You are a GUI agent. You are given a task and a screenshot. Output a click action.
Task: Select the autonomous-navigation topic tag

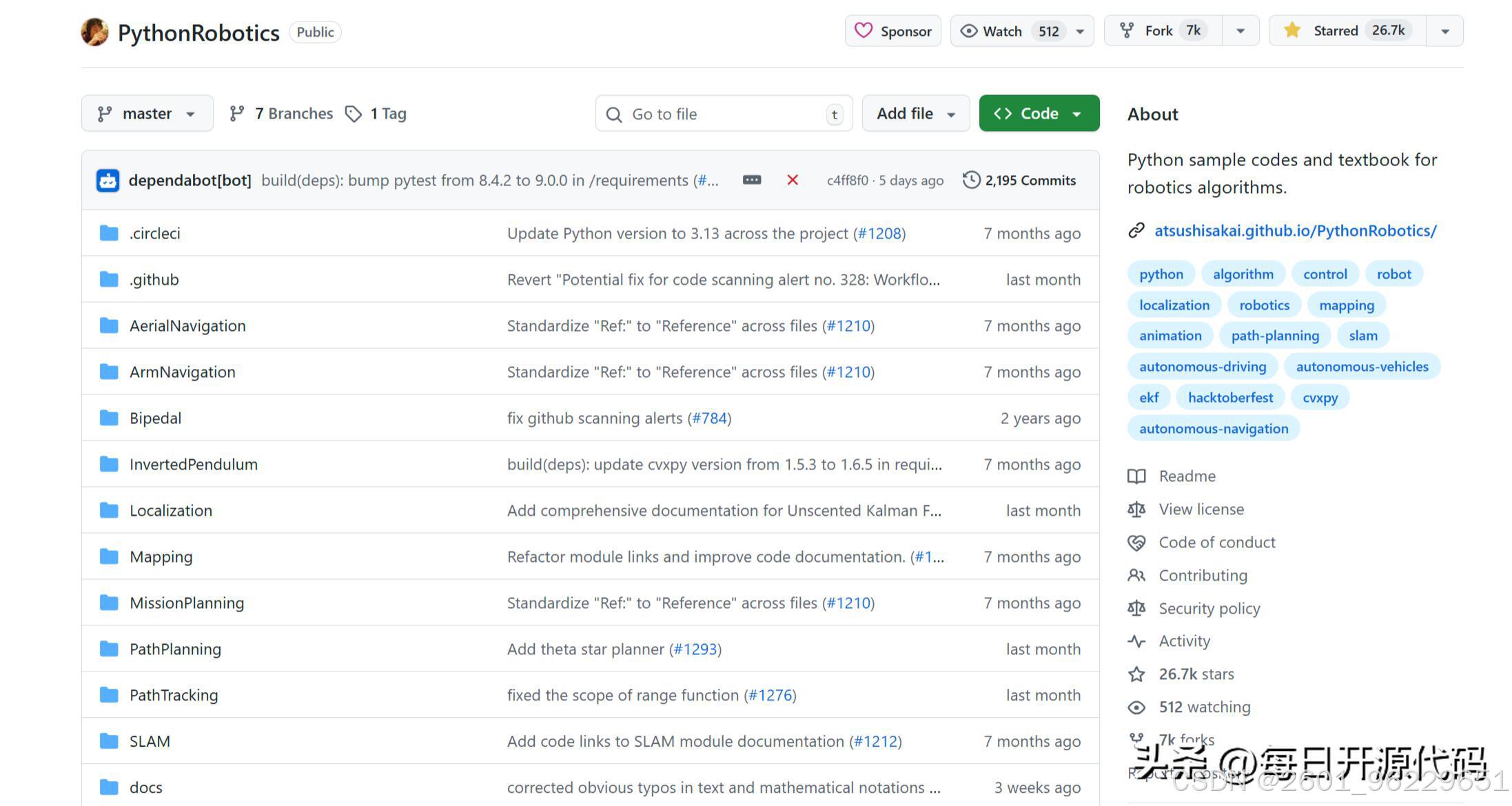pyautogui.click(x=1214, y=428)
